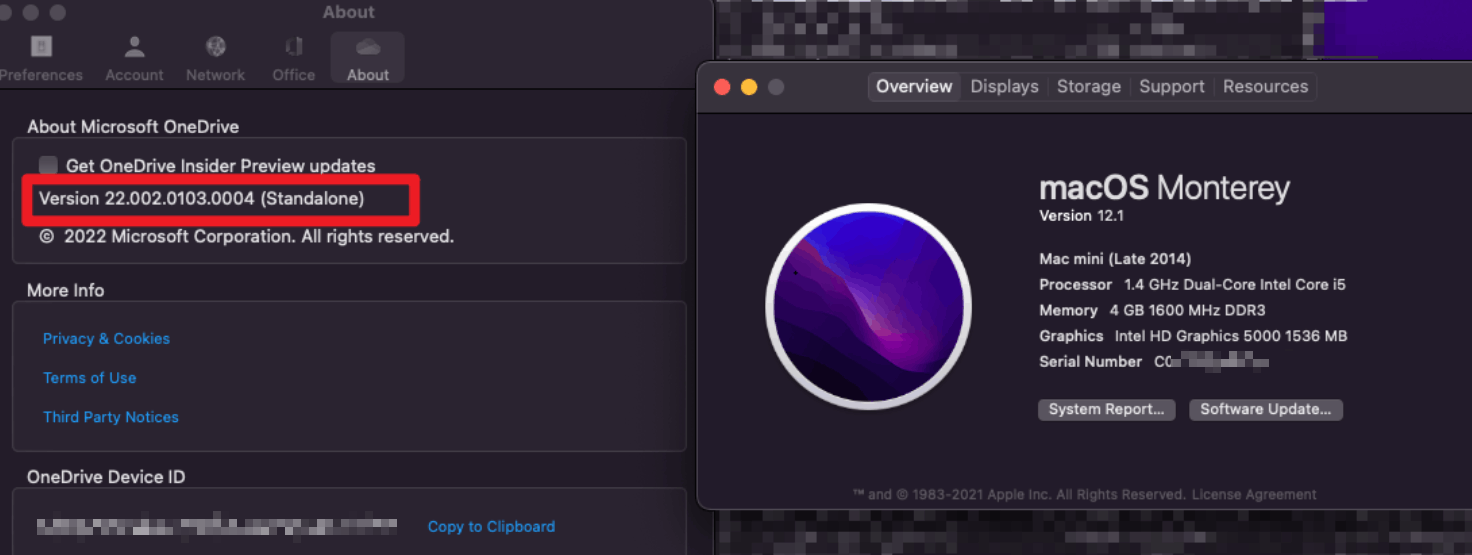The height and width of the screenshot is (555, 1472).
Task: Click the Serial Number line
Action: 1155,362
